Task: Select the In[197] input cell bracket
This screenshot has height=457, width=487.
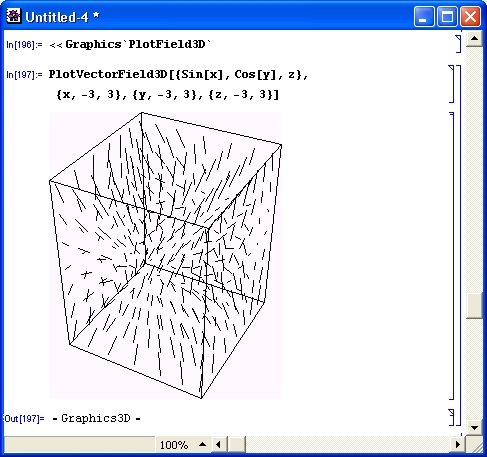Action: point(451,84)
